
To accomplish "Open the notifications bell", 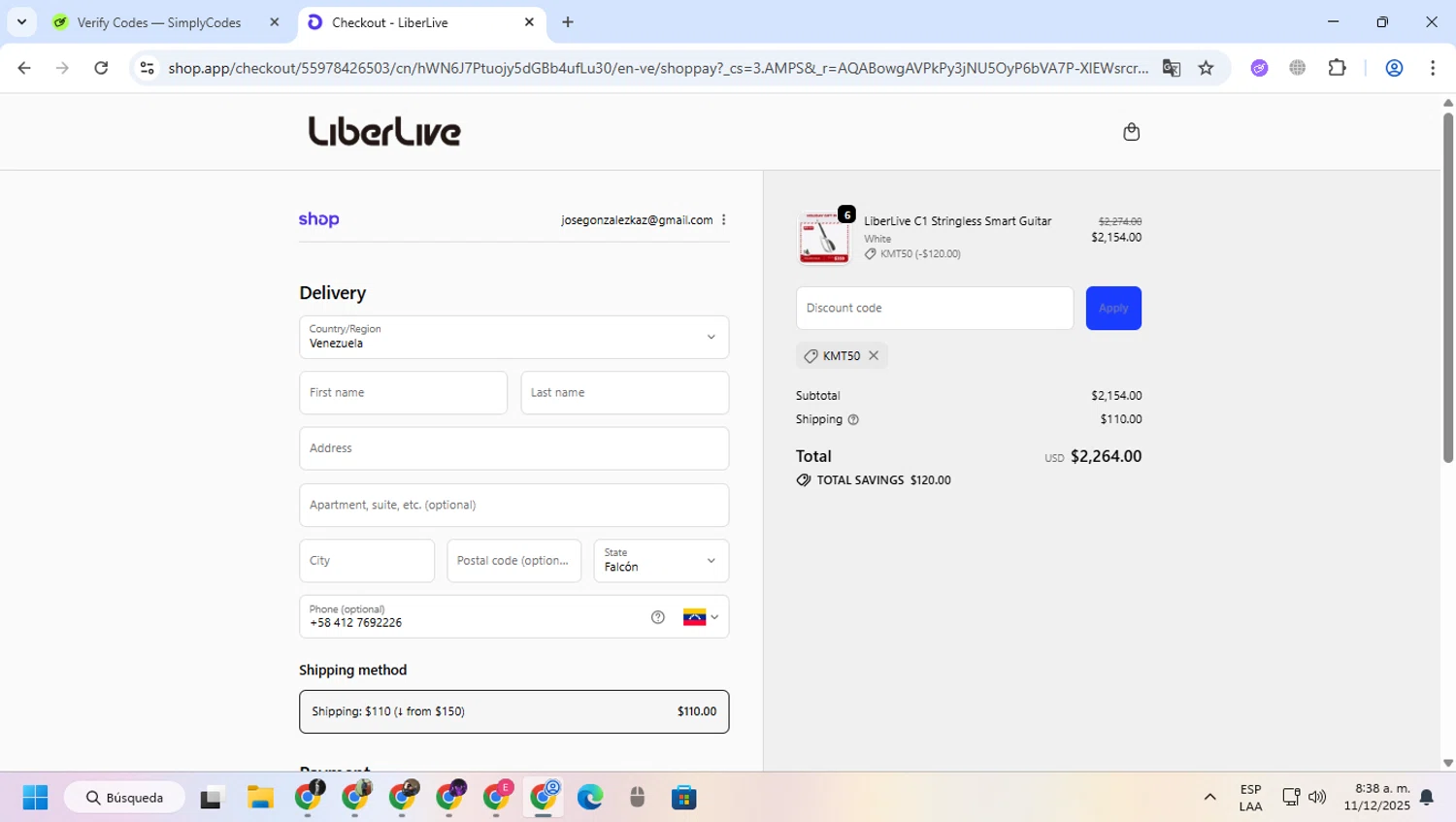I will coord(1427,798).
